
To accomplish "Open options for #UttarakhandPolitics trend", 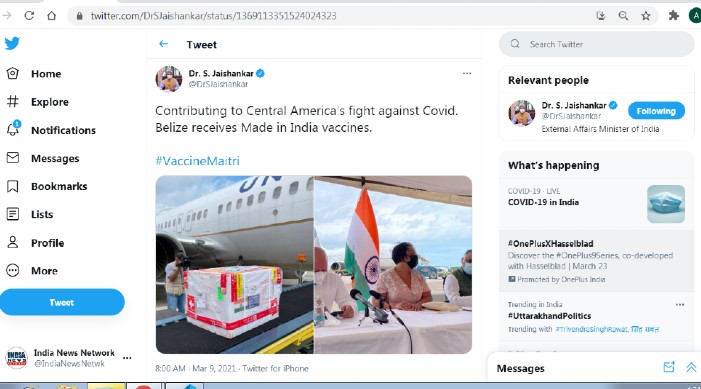I will 680,304.
